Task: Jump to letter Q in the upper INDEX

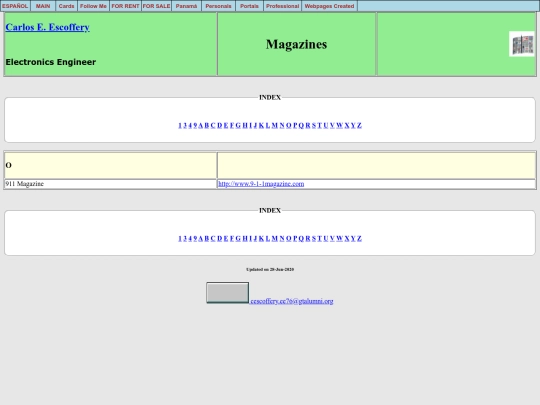Action: [x=301, y=125]
